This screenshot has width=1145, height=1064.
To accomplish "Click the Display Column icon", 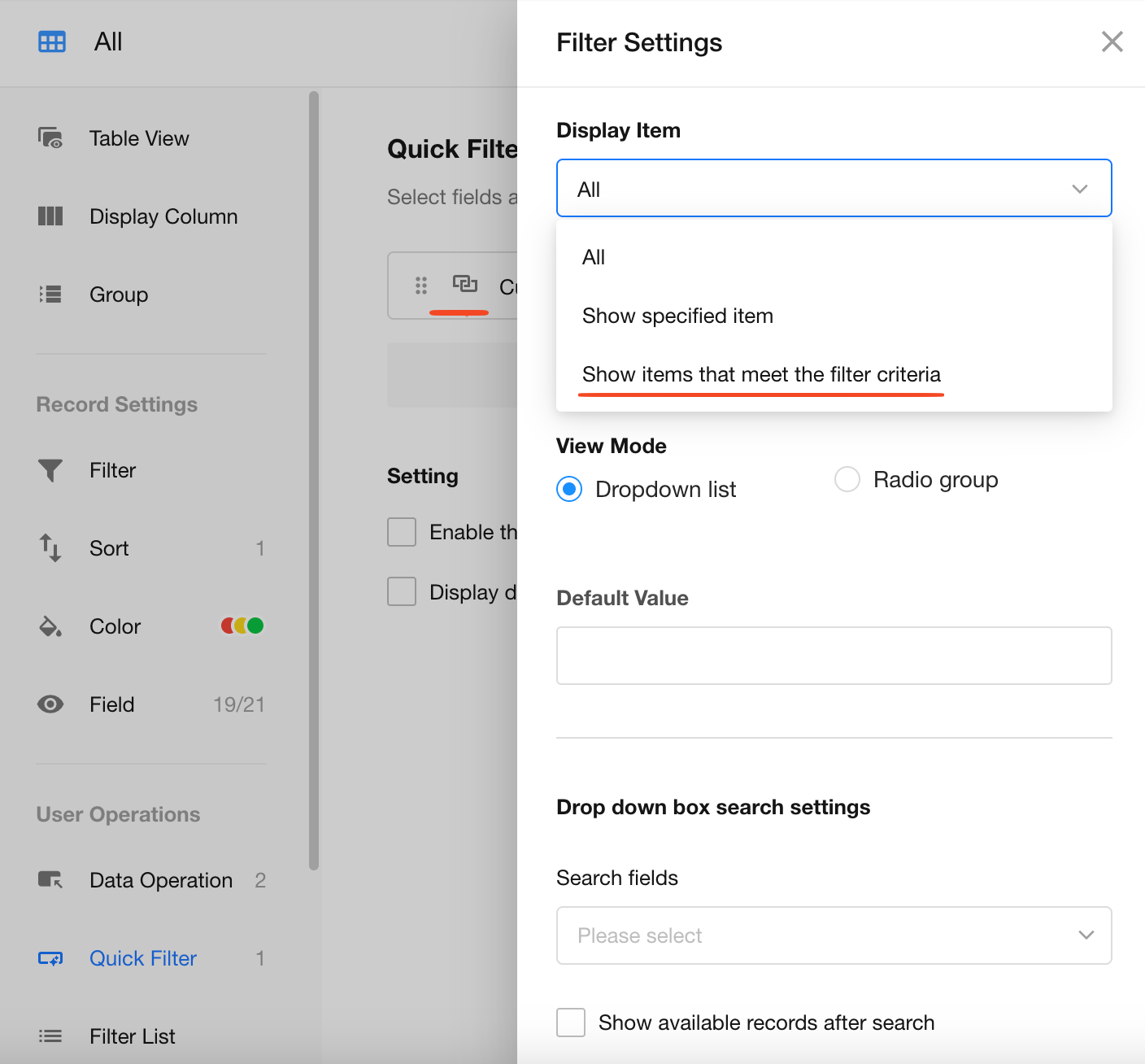I will pyautogui.click(x=50, y=216).
